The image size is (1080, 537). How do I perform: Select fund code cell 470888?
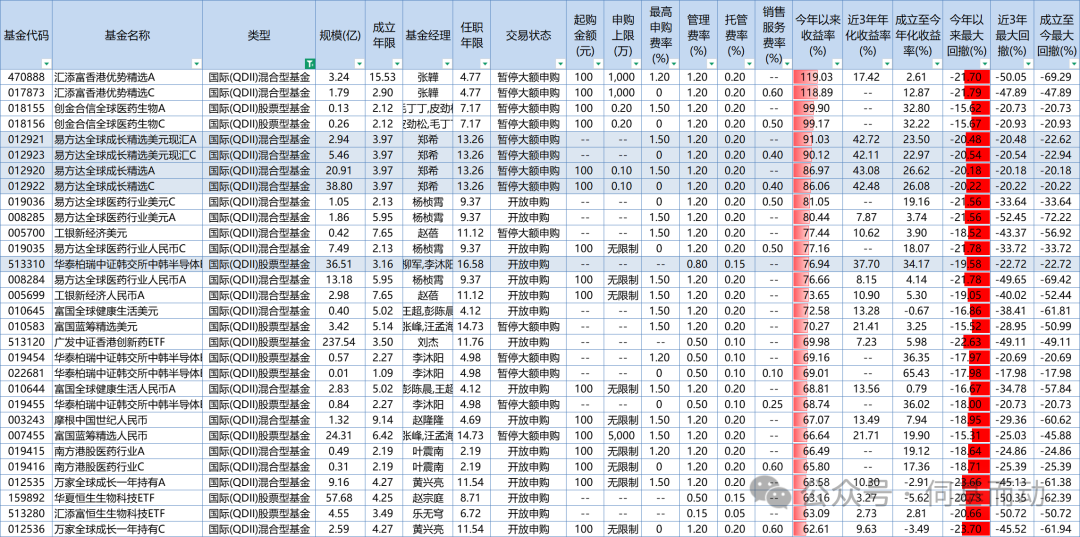coord(26,78)
